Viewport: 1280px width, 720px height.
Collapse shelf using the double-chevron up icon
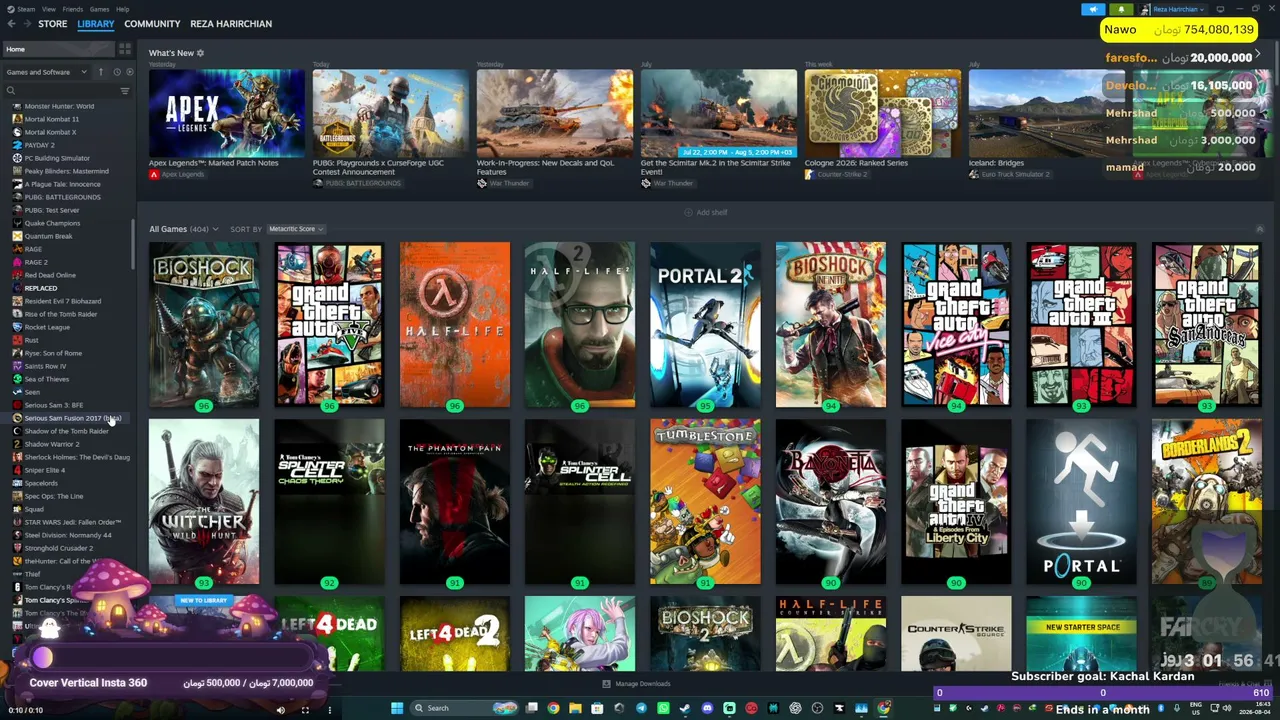click(x=1259, y=229)
